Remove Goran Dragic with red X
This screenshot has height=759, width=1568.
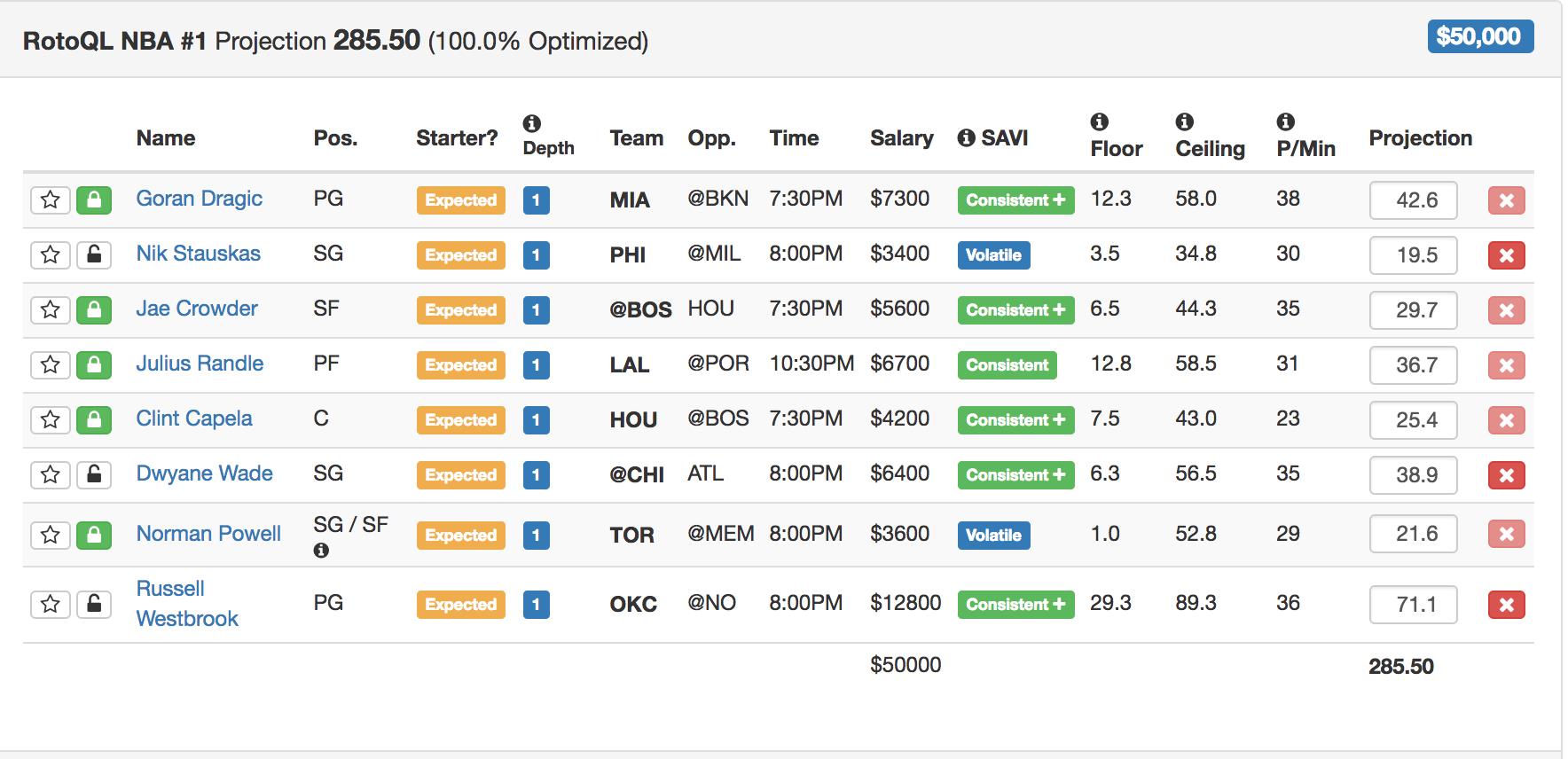[1507, 200]
